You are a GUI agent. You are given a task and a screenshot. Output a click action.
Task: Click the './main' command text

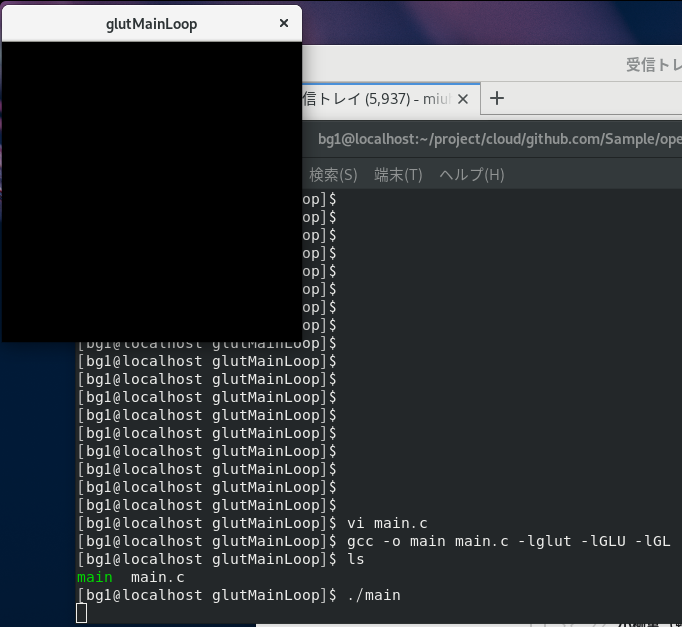point(374,595)
